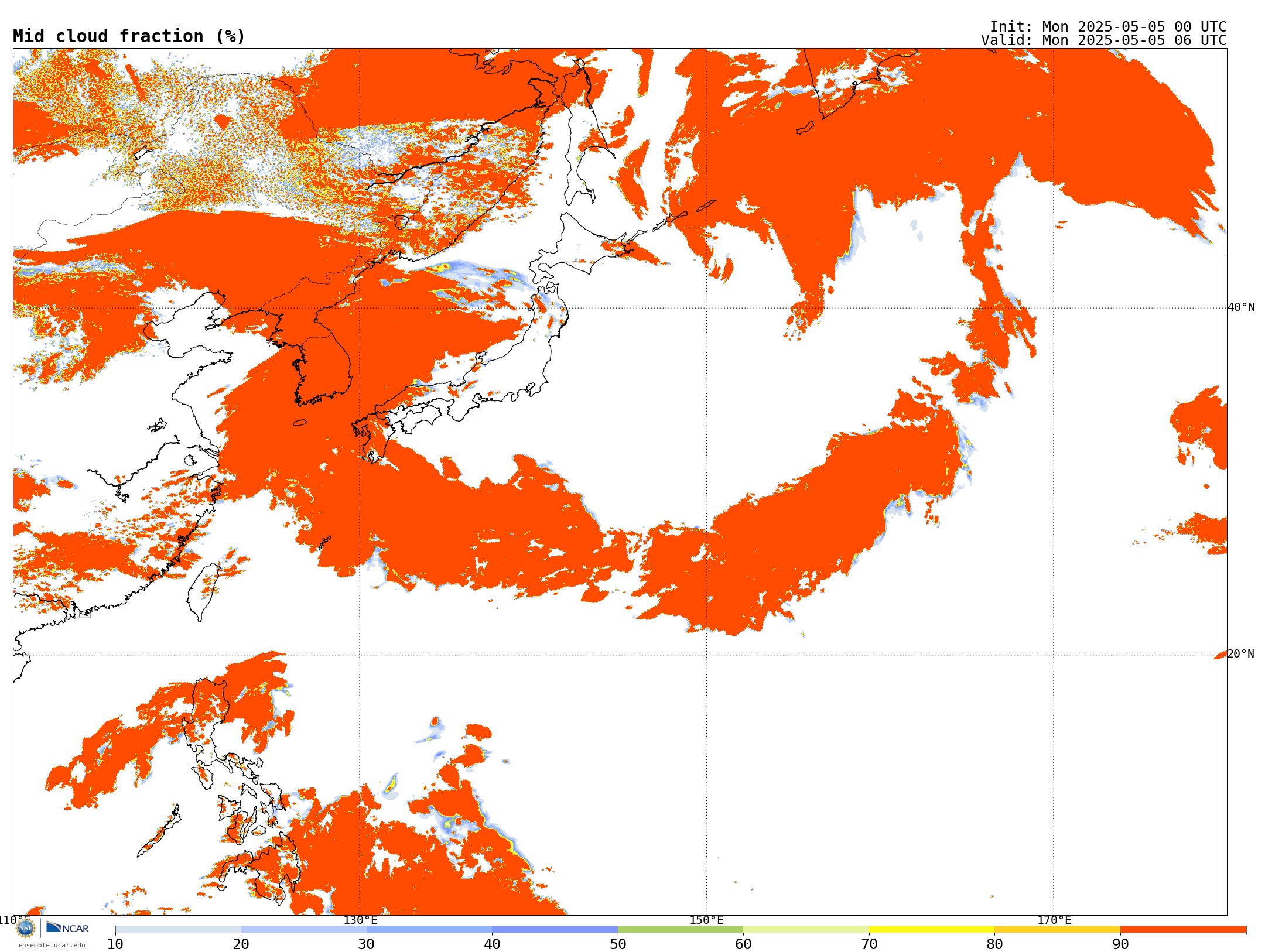Select the 150°E longitude label
This screenshot has width=1265, height=952.
(706, 920)
